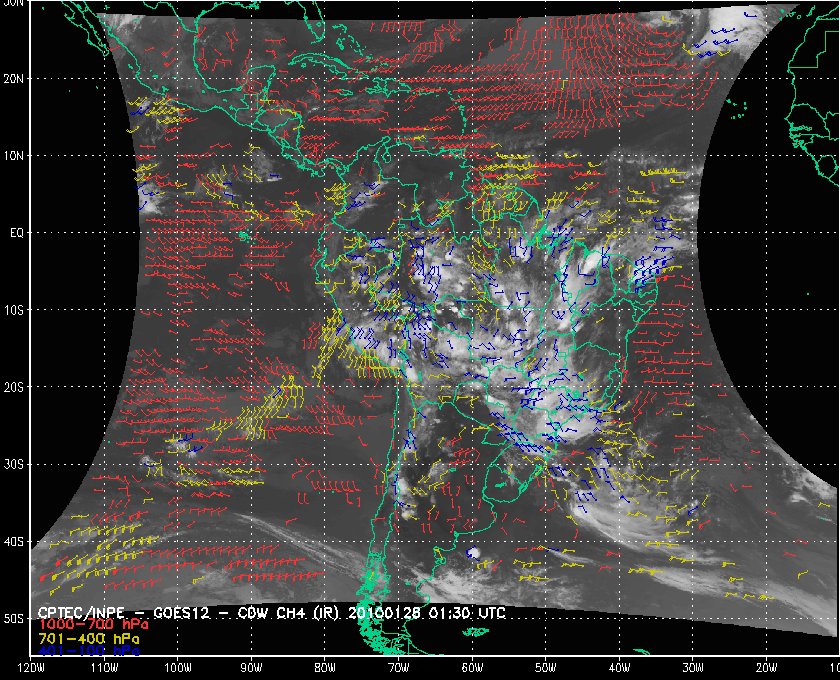Click the 120W longitude label
Image resolution: width=840 pixels, height=680 pixels.
pos(31,668)
